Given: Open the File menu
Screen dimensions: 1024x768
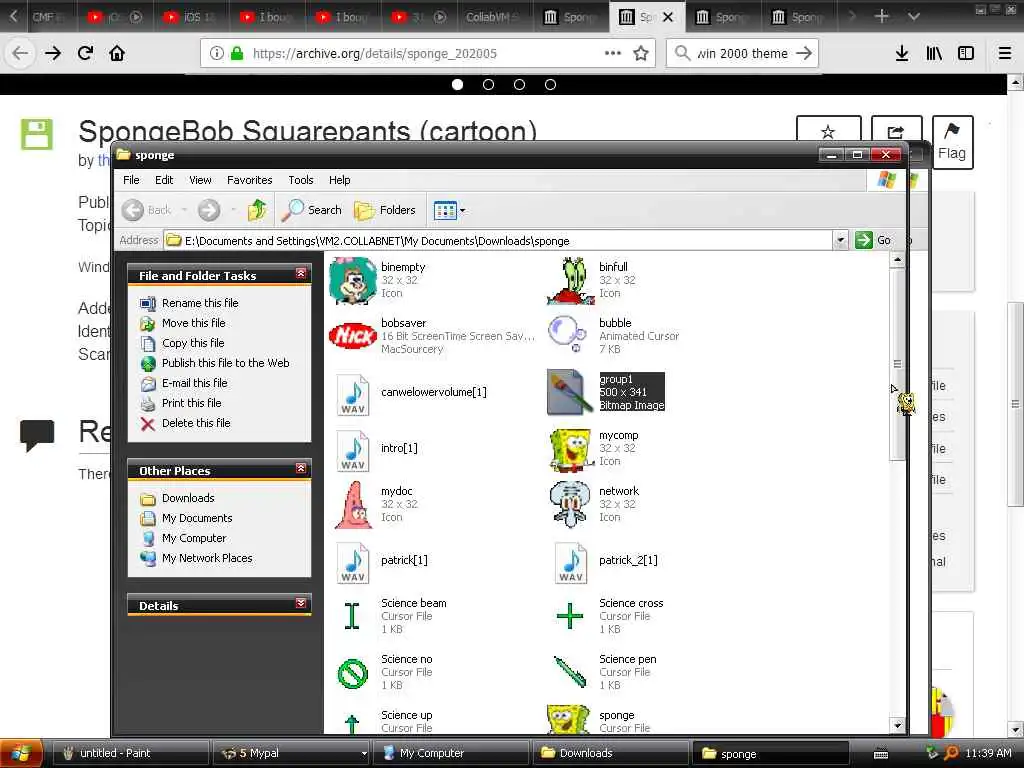Looking at the screenshot, I should pos(131,180).
